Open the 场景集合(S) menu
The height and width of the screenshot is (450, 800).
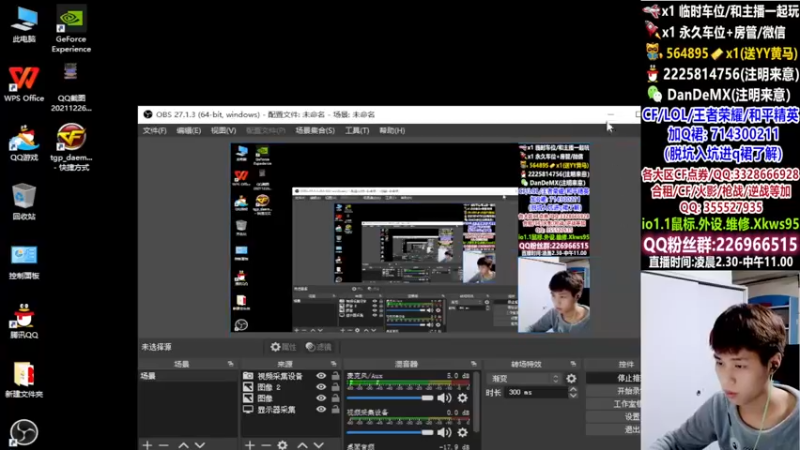[x=315, y=131]
